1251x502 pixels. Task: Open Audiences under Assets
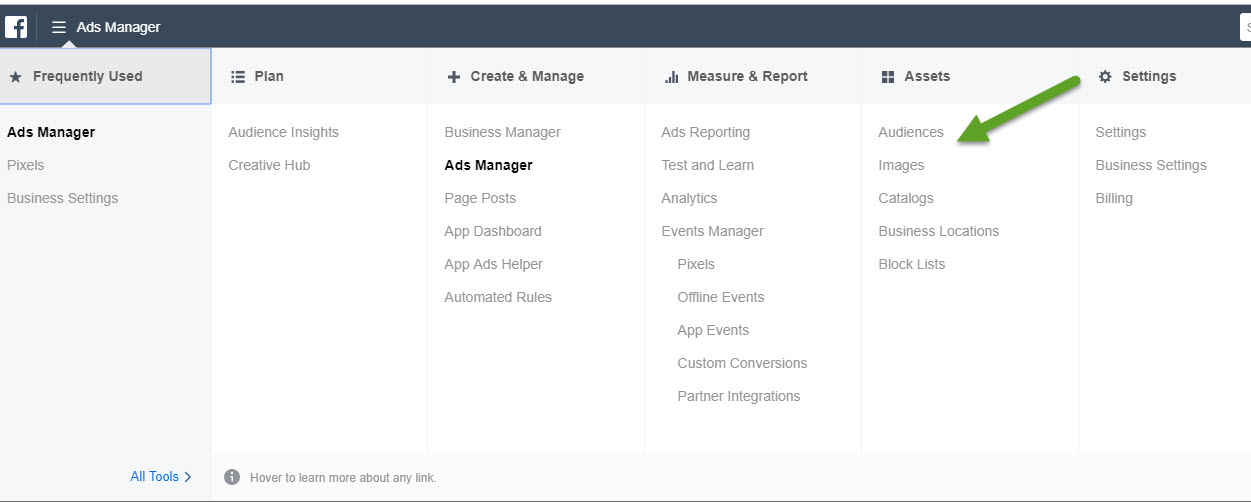(x=911, y=132)
